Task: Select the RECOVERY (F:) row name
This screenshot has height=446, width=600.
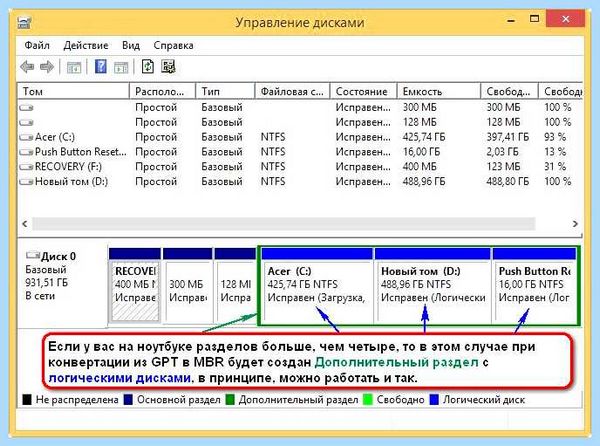Action: click(68, 167)
